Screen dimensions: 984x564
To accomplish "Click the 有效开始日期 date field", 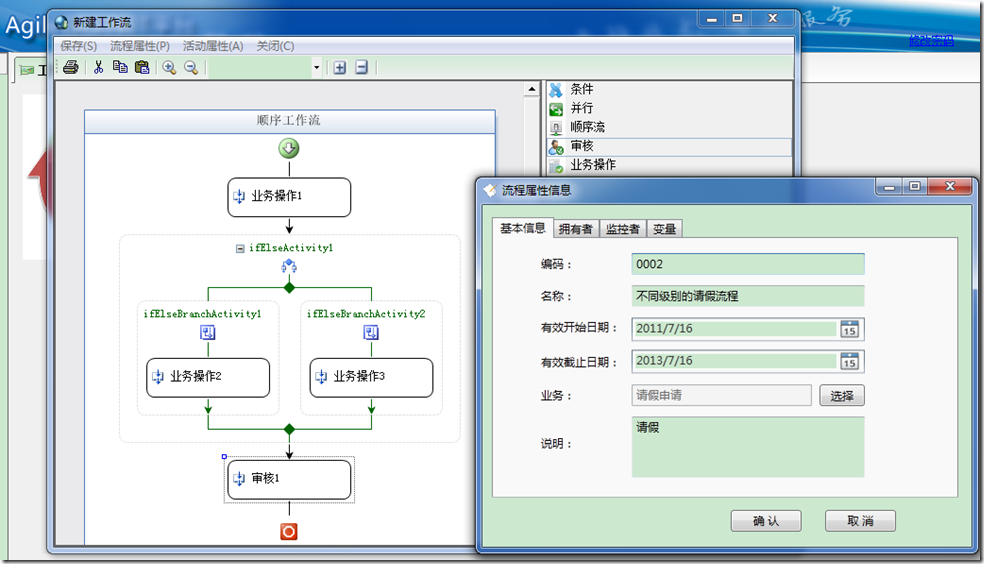I will tap(735, 329).
